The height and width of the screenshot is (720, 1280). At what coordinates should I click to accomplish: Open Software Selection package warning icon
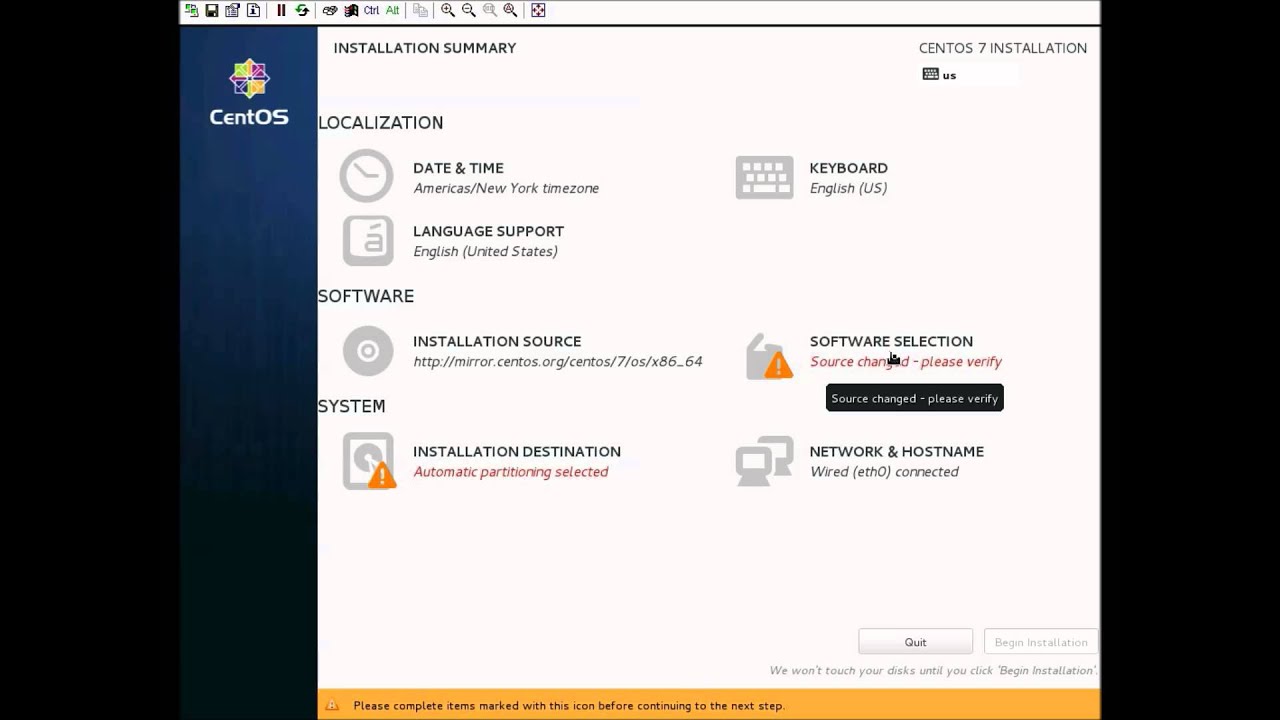click(x=769, y=356)
